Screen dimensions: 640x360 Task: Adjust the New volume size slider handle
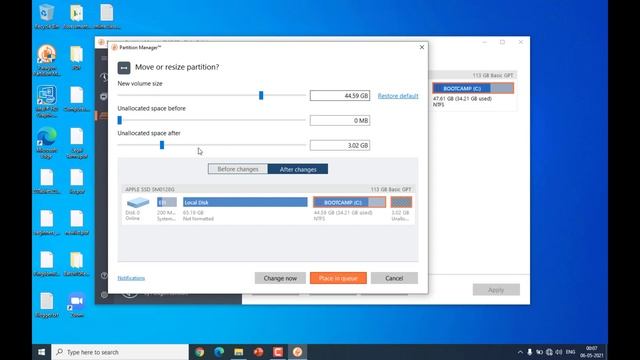[261, 96]
